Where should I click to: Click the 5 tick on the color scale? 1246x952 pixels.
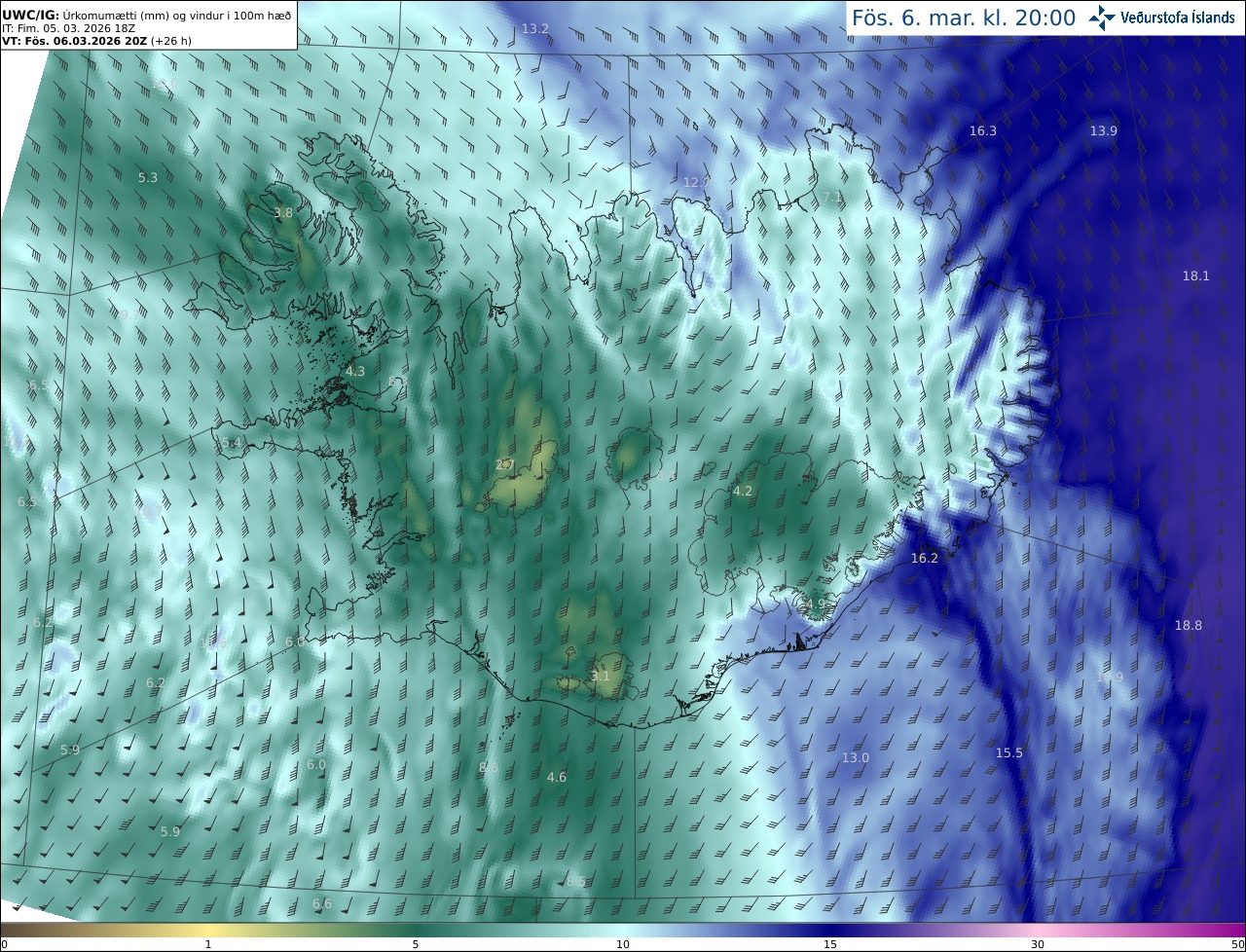point(416,944)
